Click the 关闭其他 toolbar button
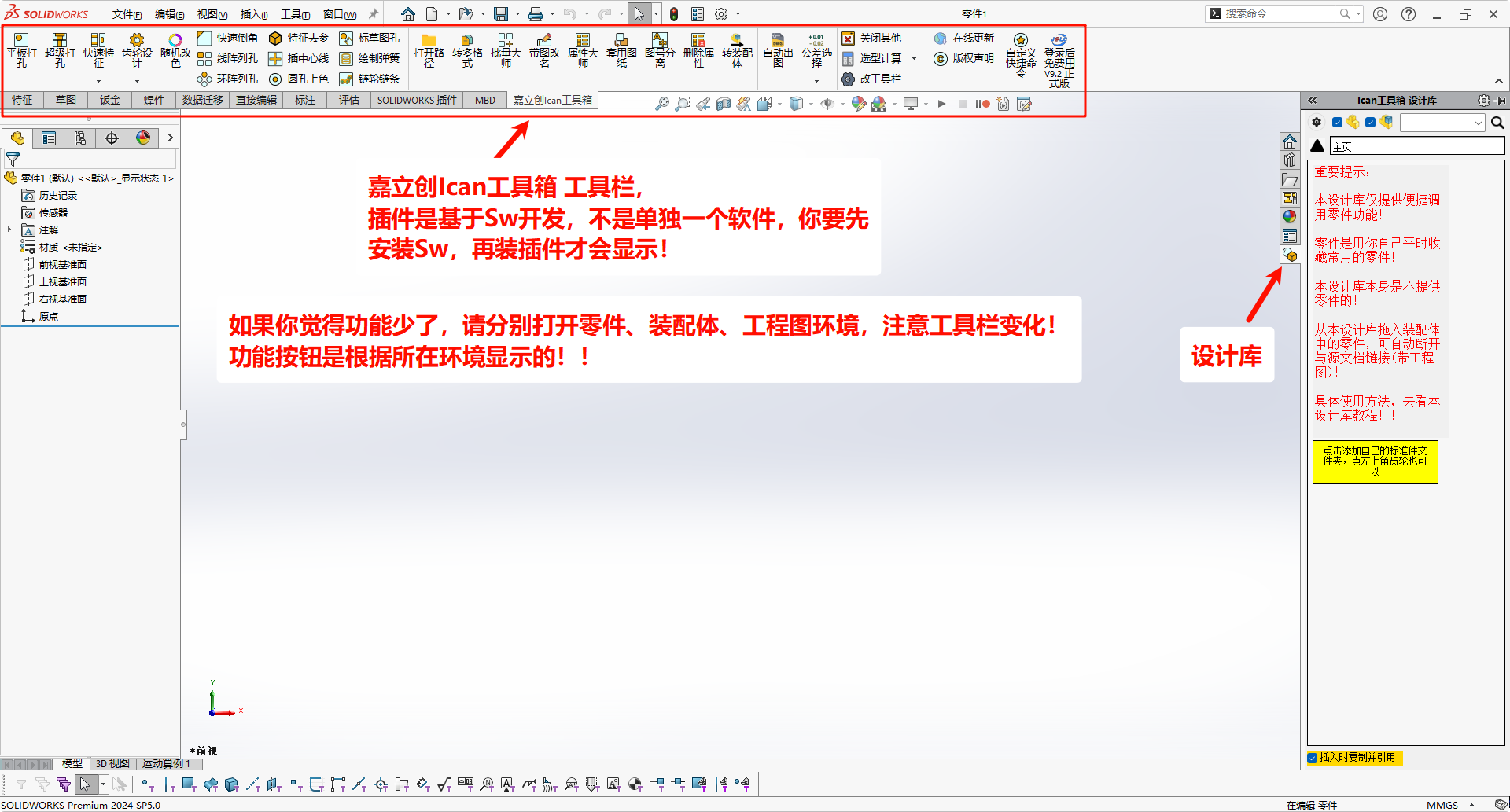The width and height of the screenshot is (1510, 812). click(871, 38)
